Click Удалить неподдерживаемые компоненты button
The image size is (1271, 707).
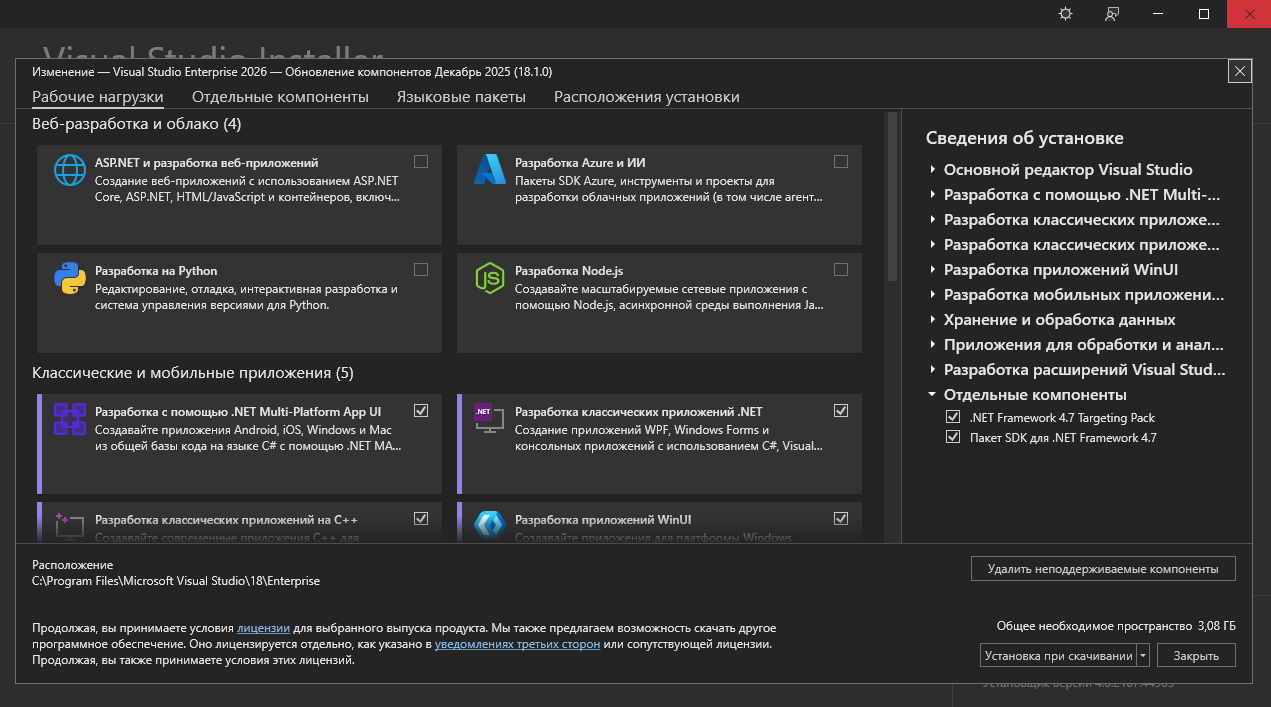coord(1103,569)
